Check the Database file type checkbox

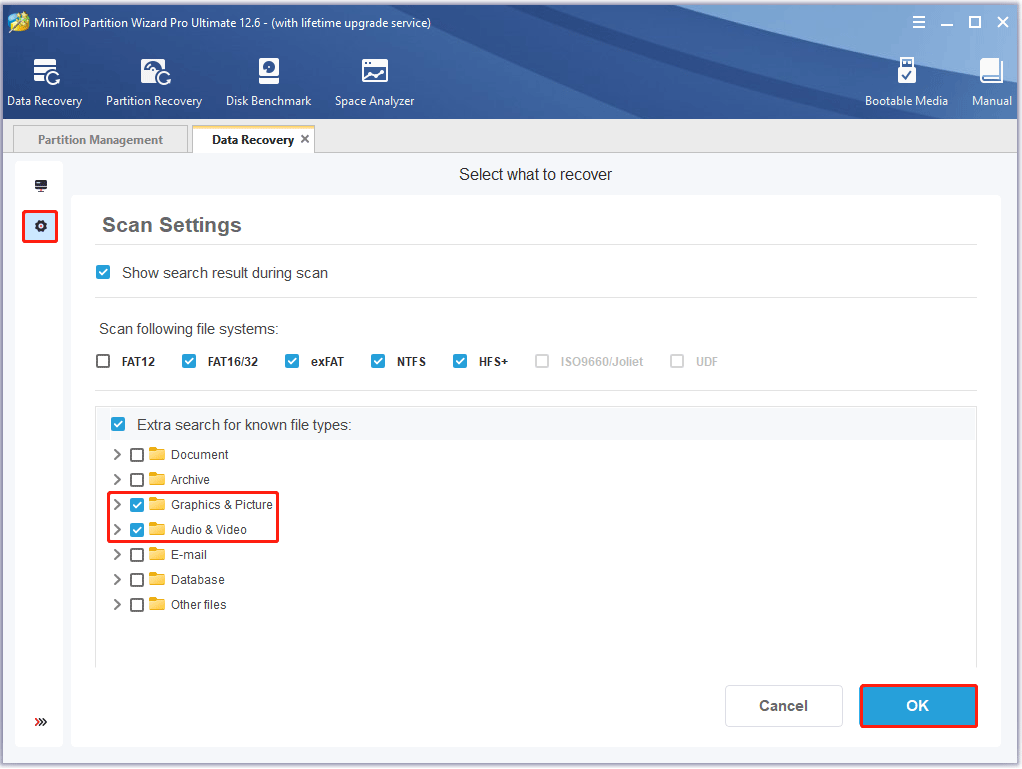[x=137, y=579]
